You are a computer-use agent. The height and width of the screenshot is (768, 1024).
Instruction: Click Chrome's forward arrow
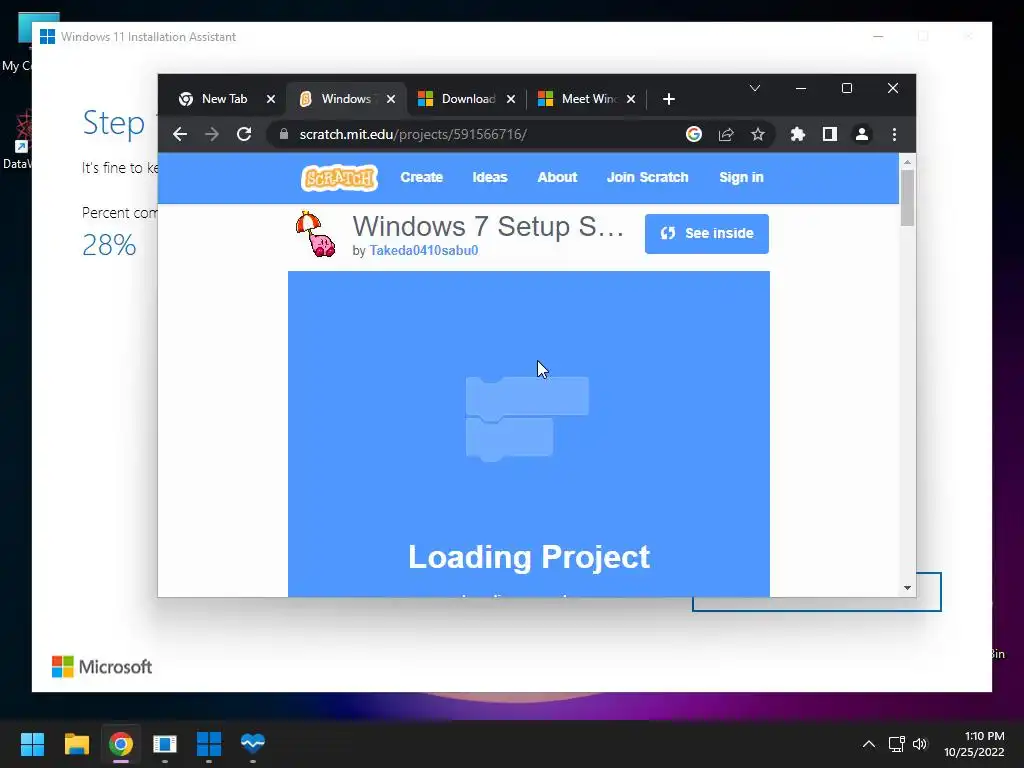pyautogui.click(x=212, y=135)
